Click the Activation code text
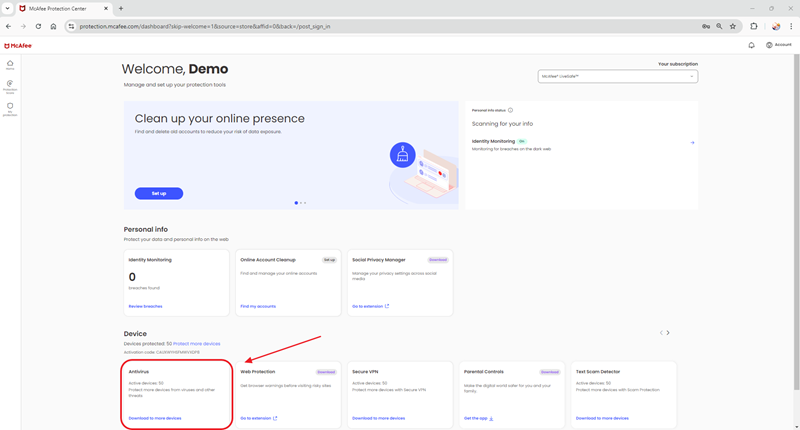The height and width of the screenshot is (430, 800). (162, 352)
